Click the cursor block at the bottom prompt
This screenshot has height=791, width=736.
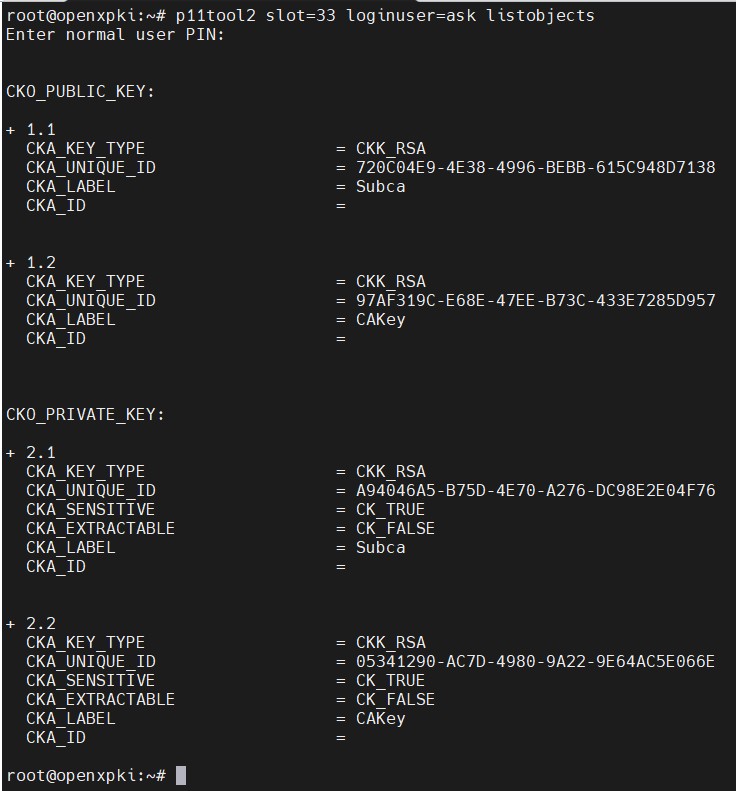181,775
